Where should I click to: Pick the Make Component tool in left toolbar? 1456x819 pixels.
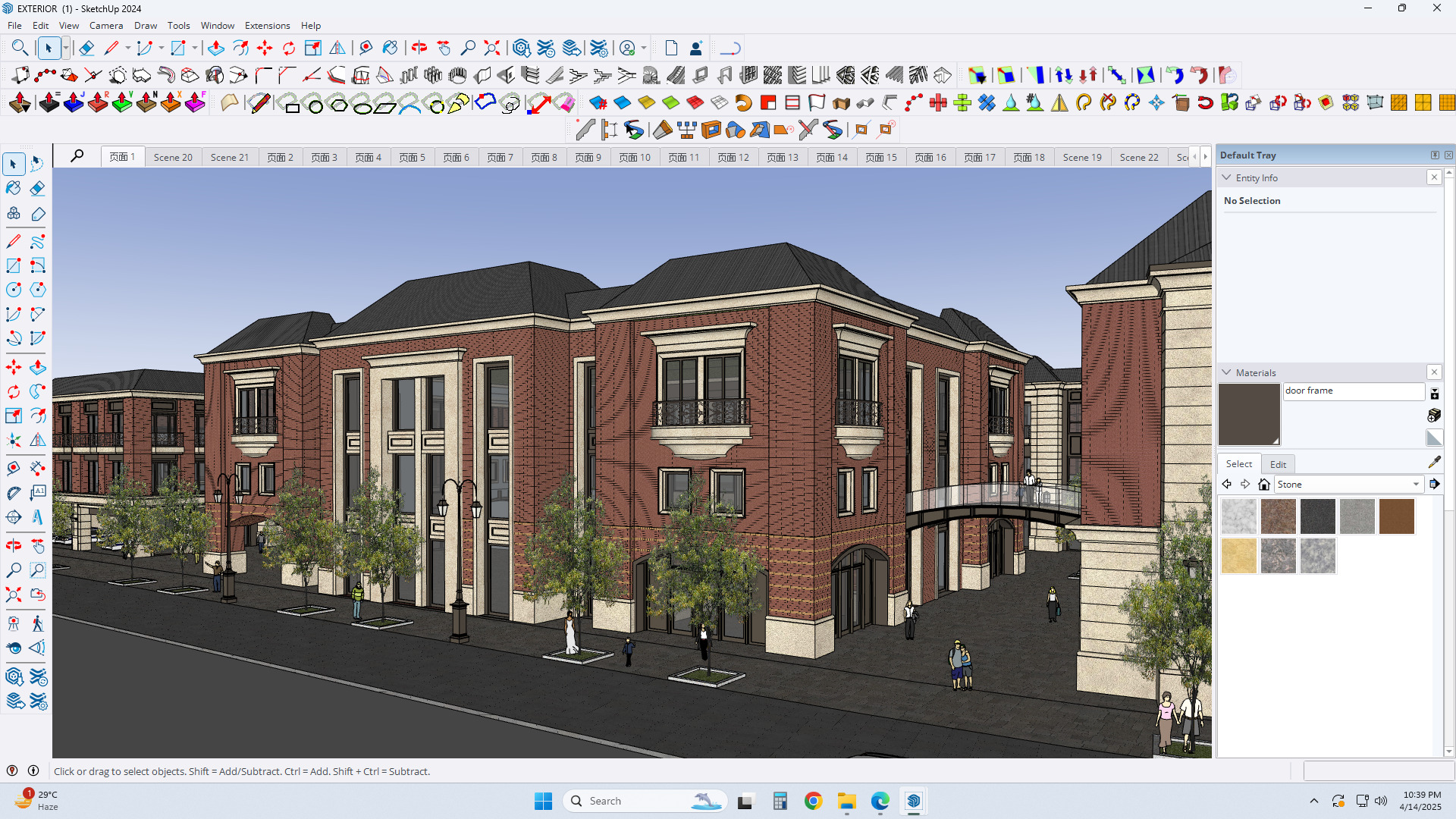pos(14,214)
